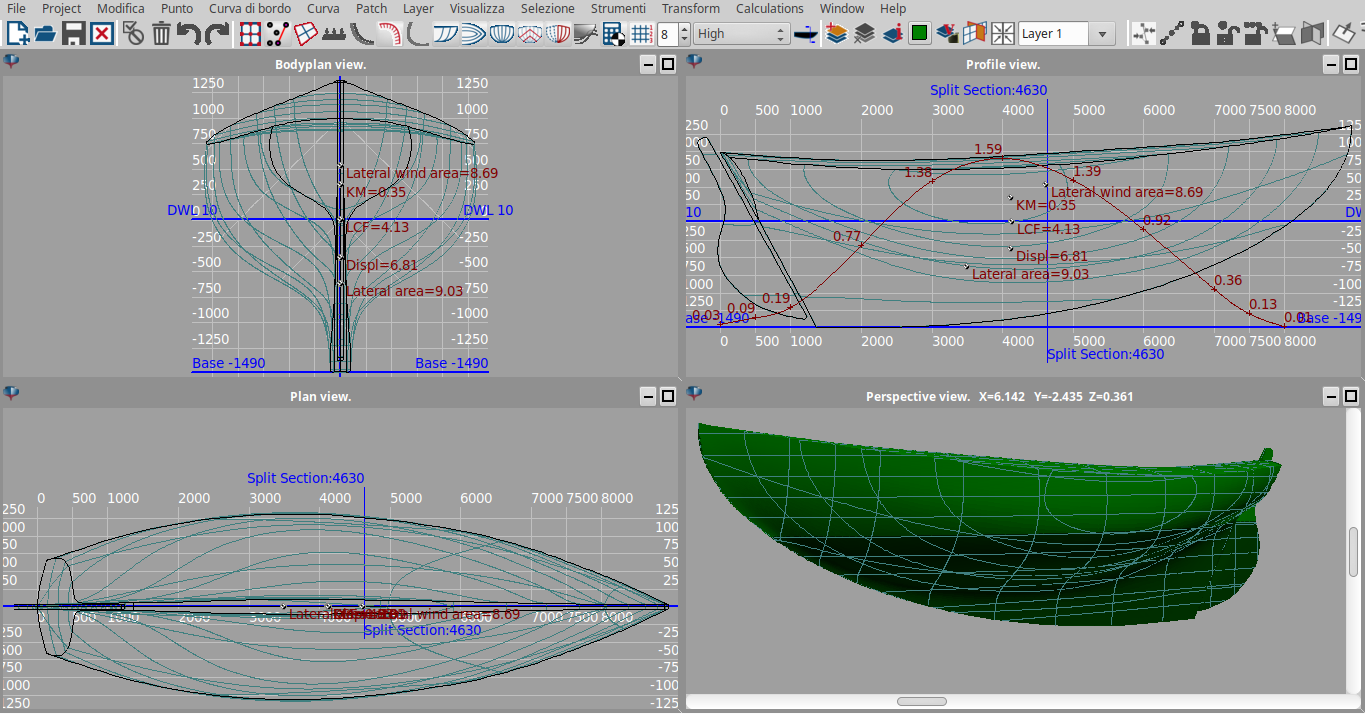This screenshot has height=714, width=1365.
Task: Expand the Layer 1 dropdown list
Action: pos(1102,33)
